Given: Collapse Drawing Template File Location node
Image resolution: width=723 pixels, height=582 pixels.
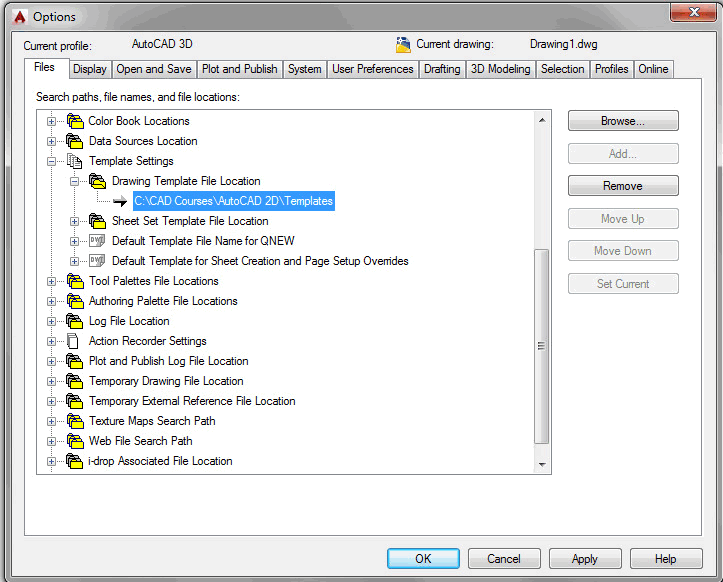Looking at the screenshot, I should coord(75,181).
